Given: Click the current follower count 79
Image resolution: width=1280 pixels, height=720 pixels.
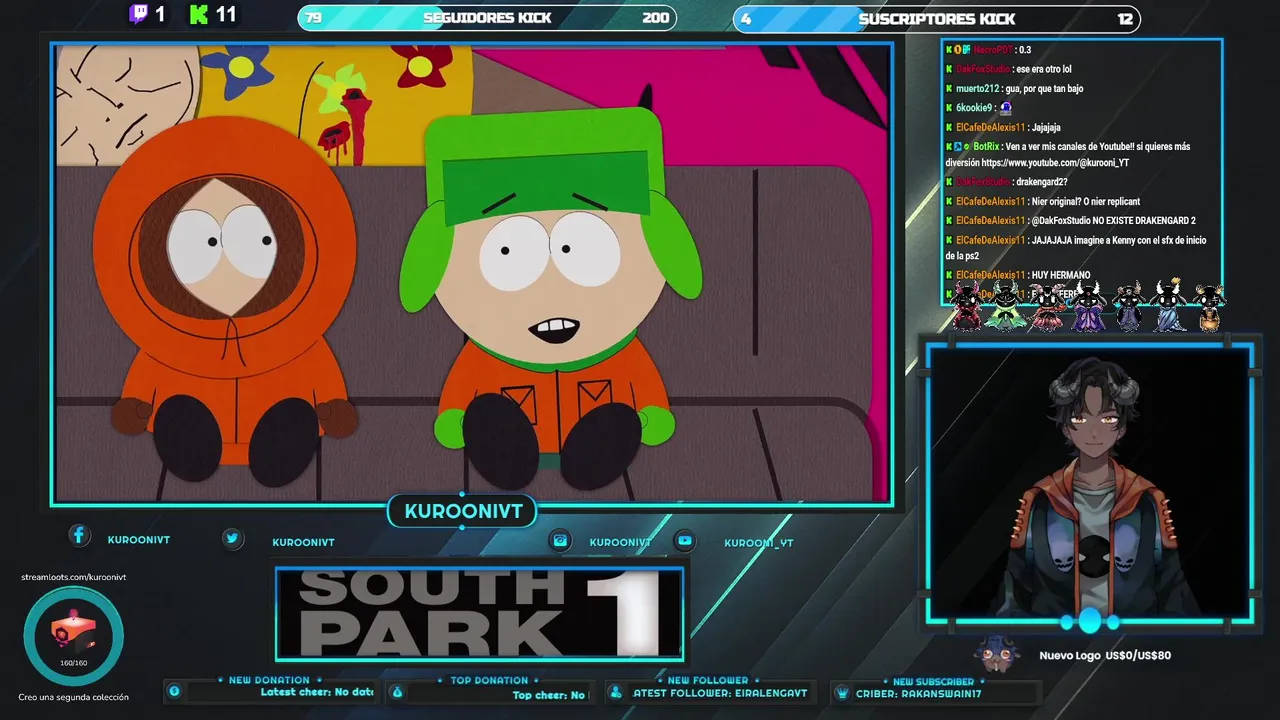Looking at the screenshot, I should [313, 18].
